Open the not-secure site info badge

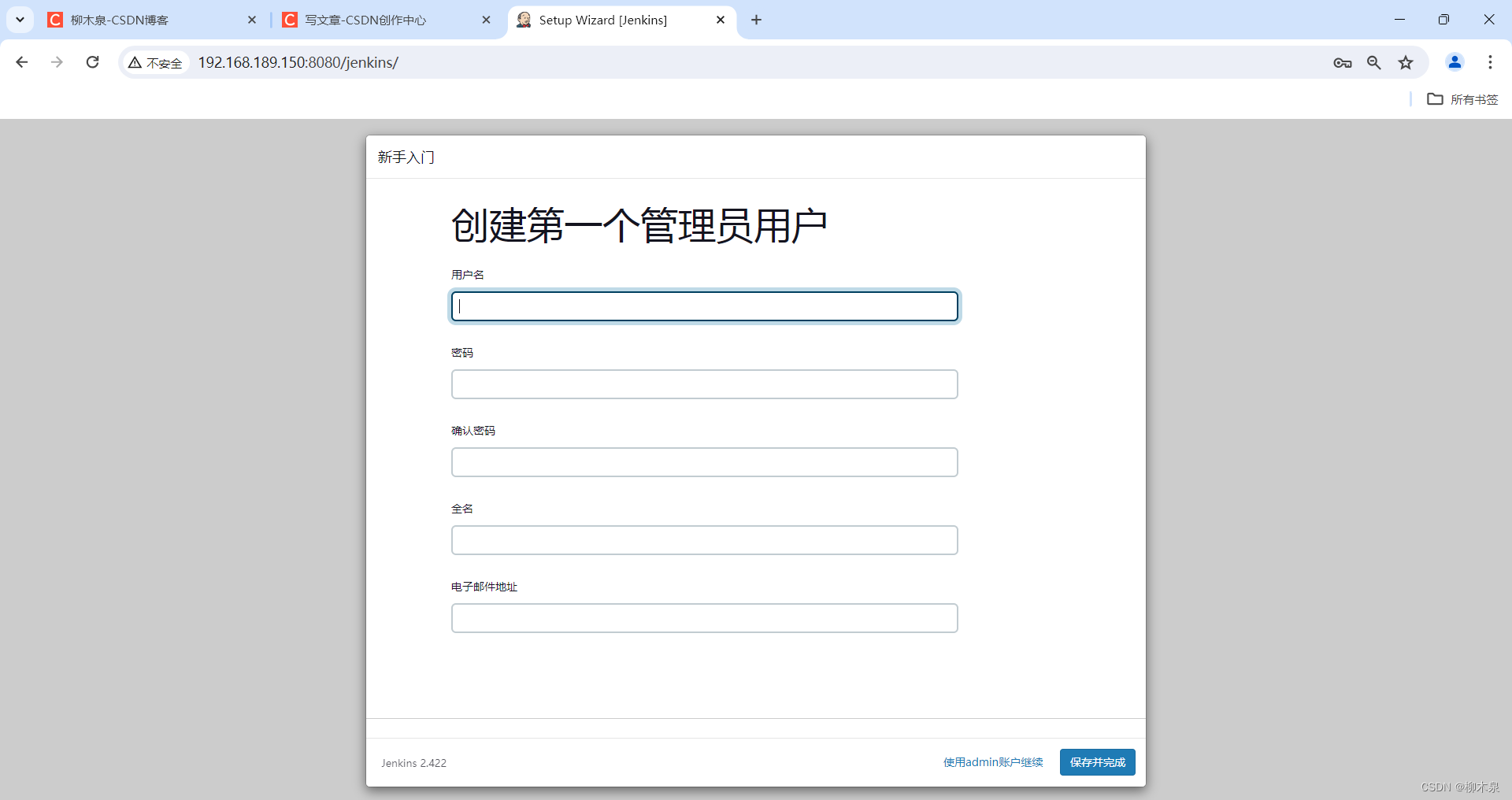coord(156,63)
